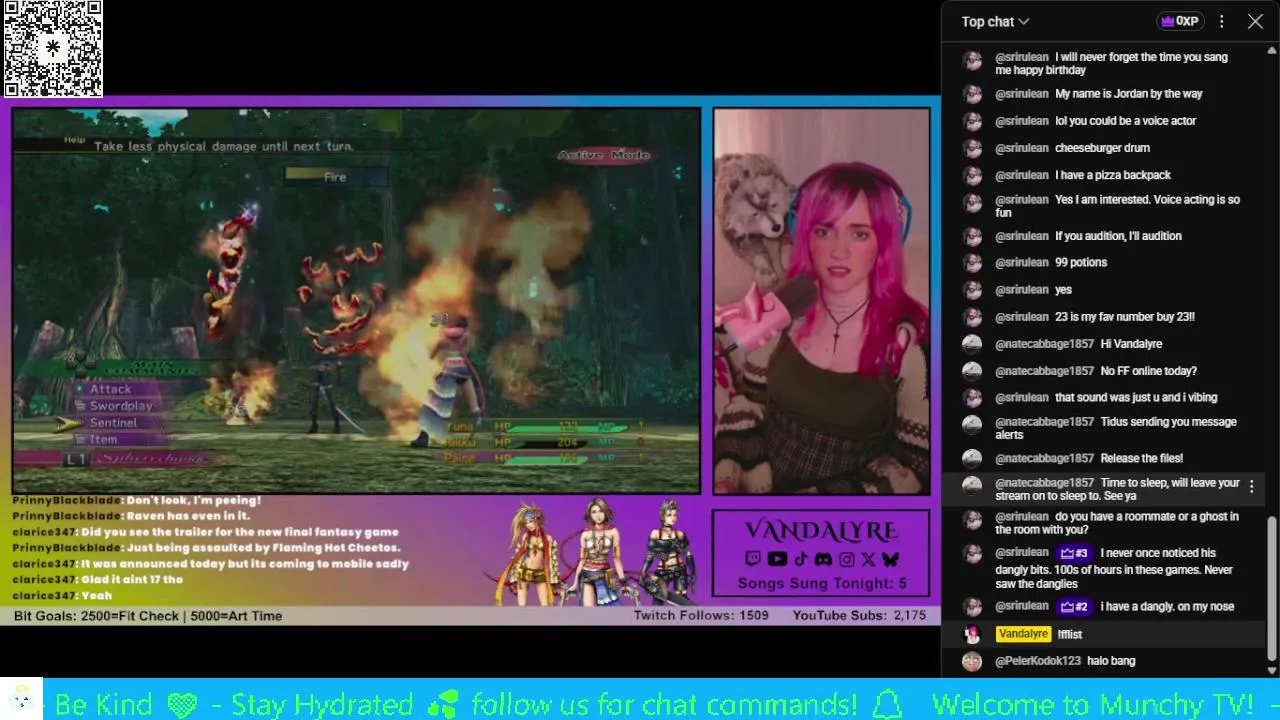1280x720 pixels.
Task: Click the green leaf icon after "Stay Hydrated"
Action: (x=442, y=703)
